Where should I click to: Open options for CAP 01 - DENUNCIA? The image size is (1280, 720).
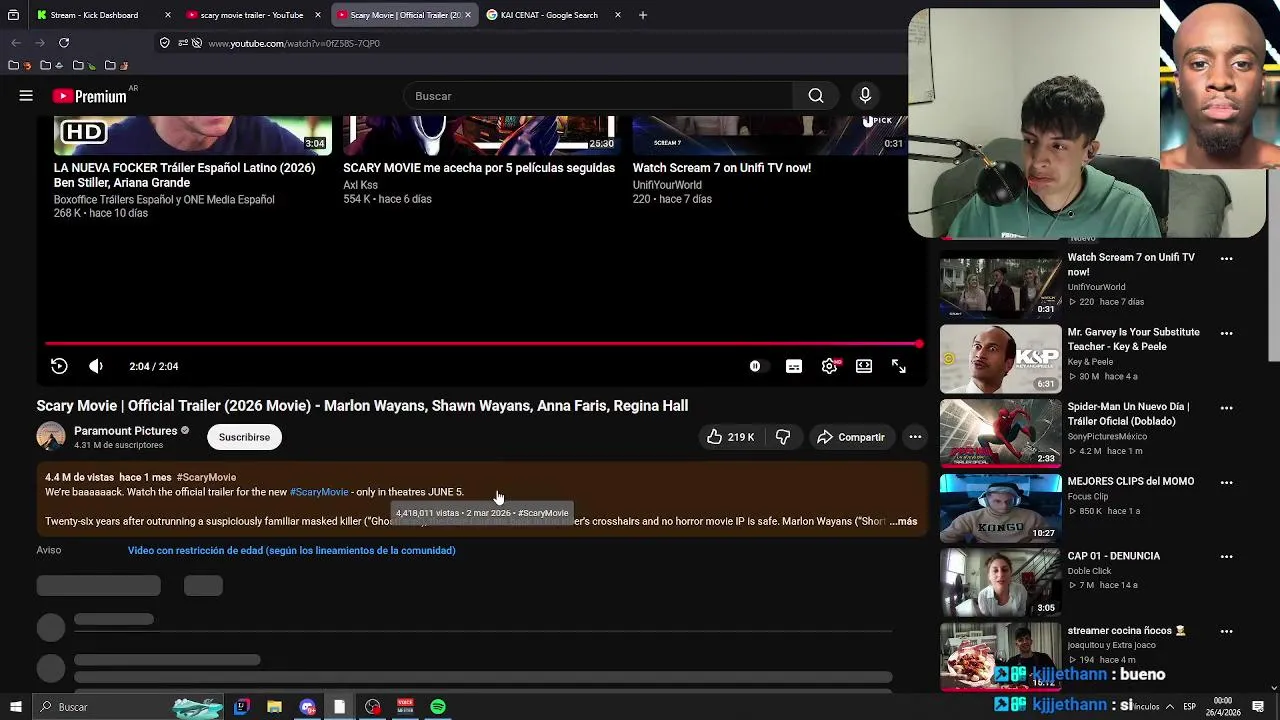1226,557
